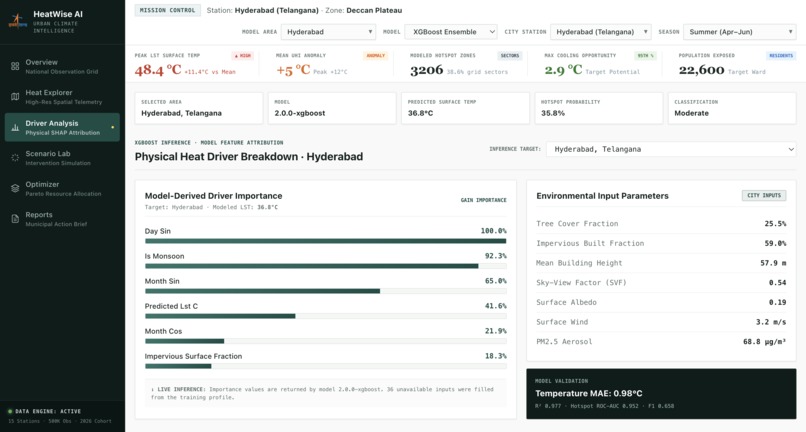Viewport: 806px width, 432px height.
Task: Click the Live Inference note
Action: click(325, 393)
